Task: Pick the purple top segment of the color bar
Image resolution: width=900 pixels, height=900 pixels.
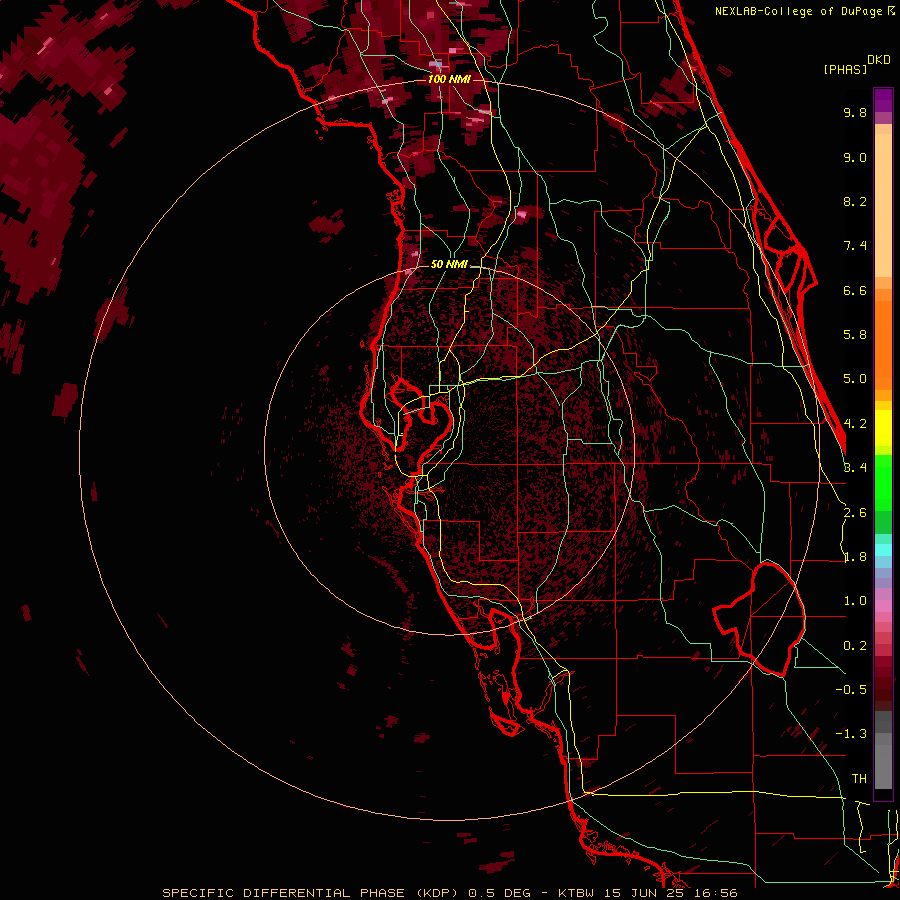Action: tap(883, 100)
